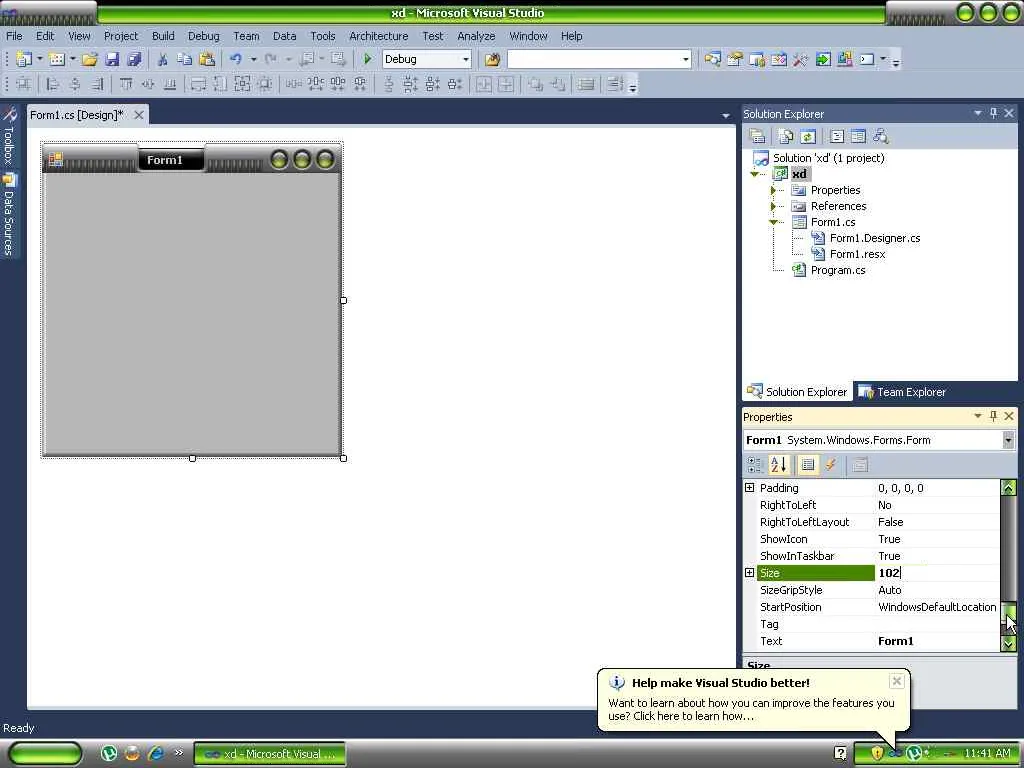
Task: Click the xd Visual Studio taskbar button
Action: [x=270, y=754]
